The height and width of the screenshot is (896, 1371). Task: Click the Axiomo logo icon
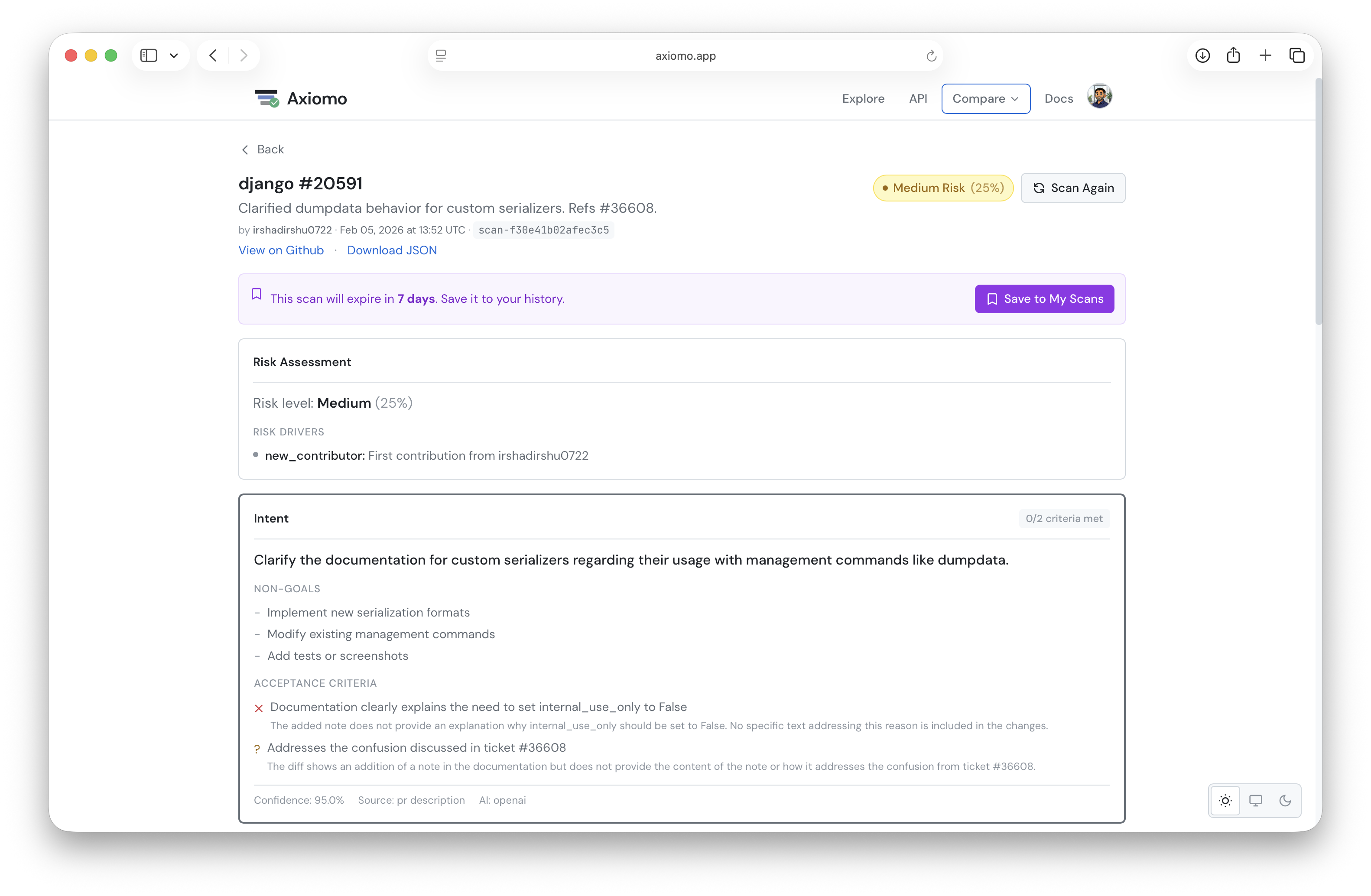267,98
